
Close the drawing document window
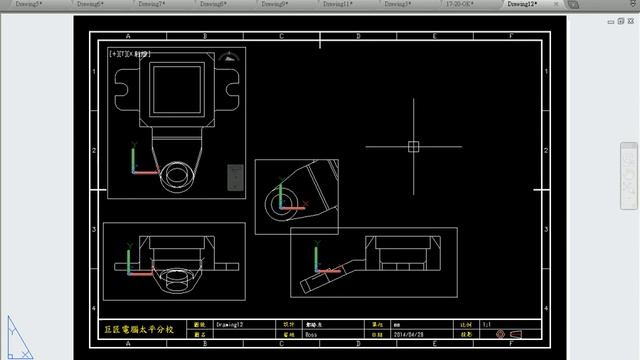pos(631,21)
